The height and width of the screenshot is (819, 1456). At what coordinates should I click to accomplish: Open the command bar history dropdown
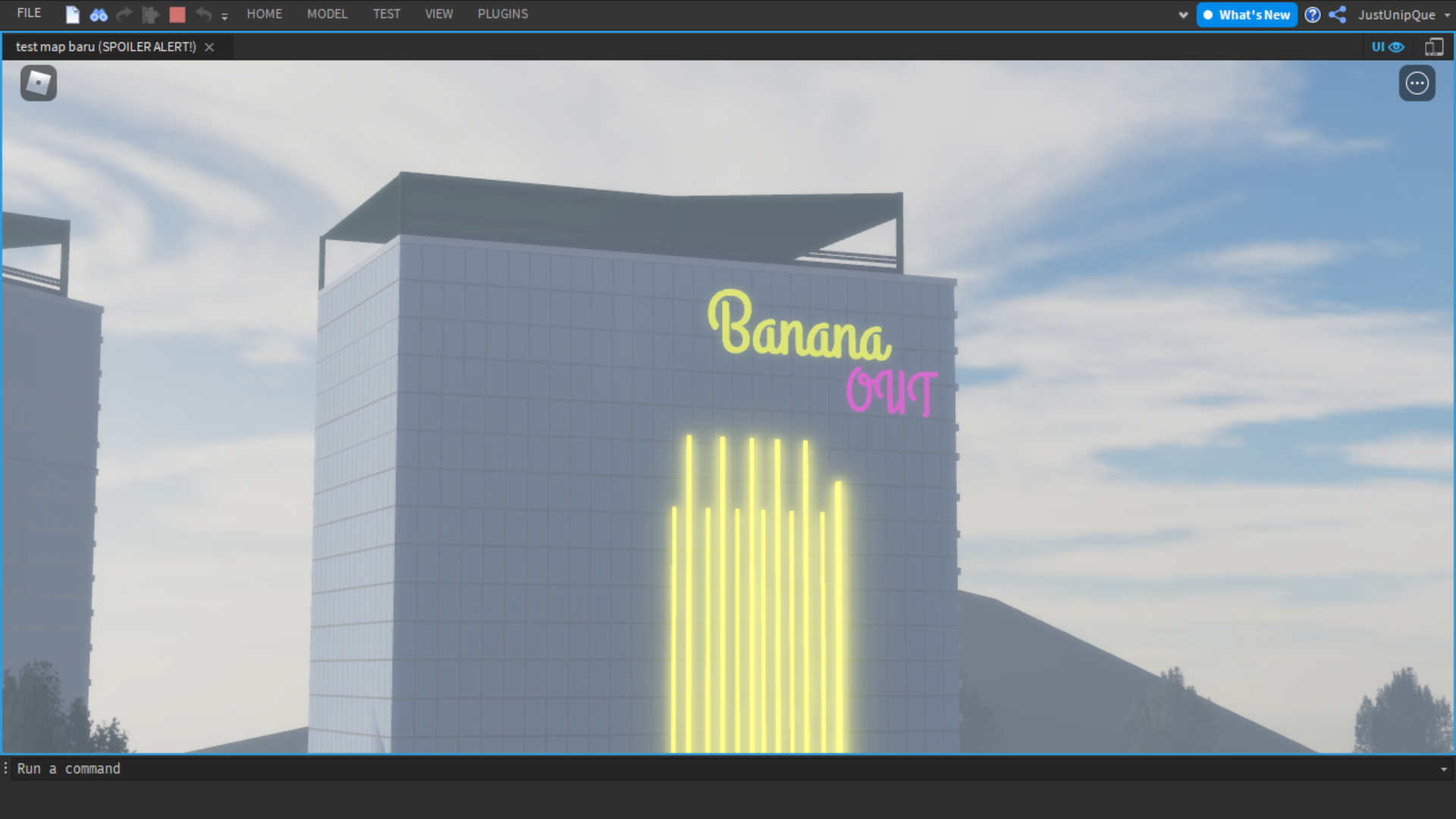(1444, 769)
